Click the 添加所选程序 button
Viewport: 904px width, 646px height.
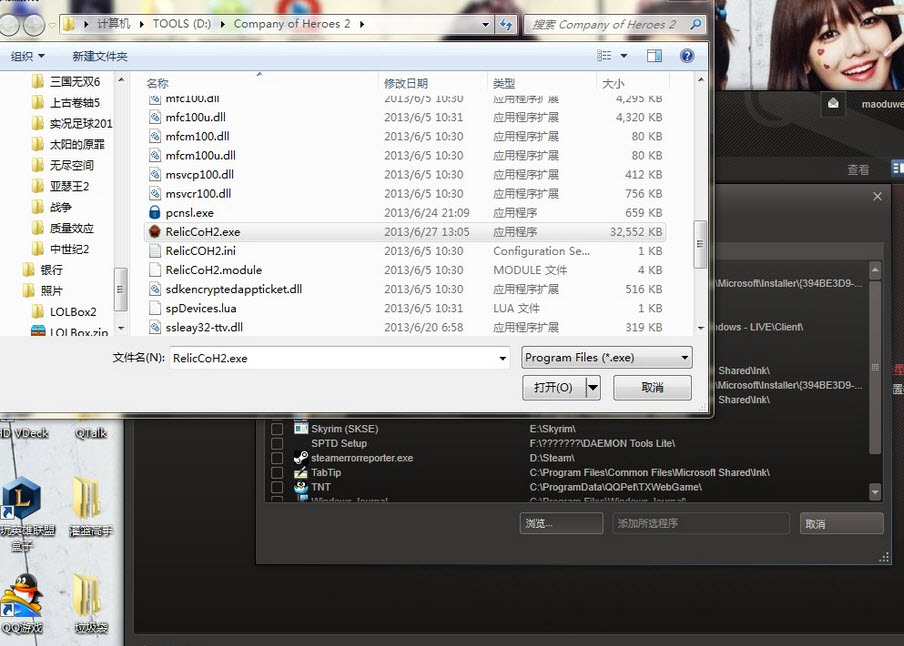coord(700,524)
